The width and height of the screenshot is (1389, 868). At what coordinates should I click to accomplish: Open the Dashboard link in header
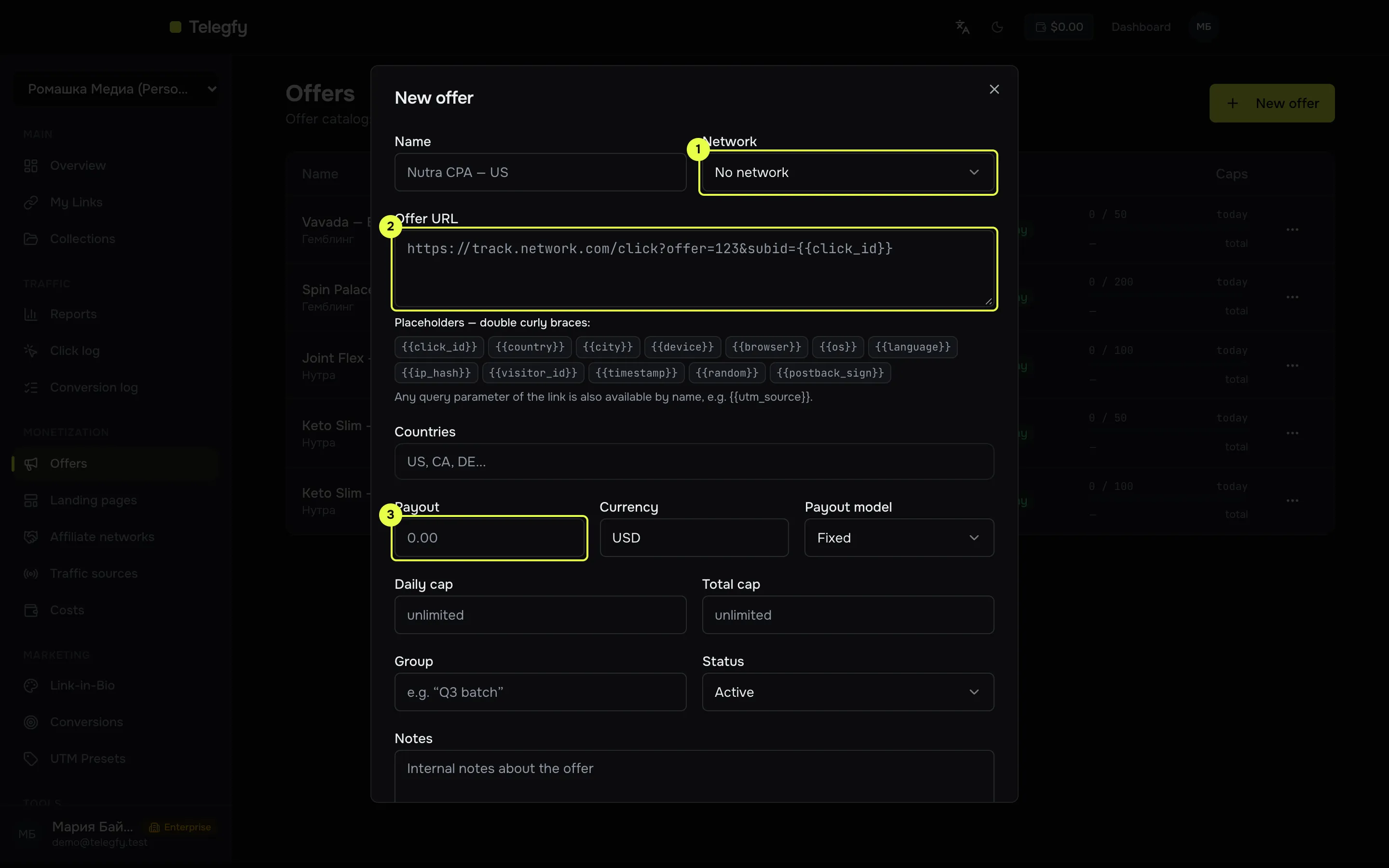[x=1141, y=27]
